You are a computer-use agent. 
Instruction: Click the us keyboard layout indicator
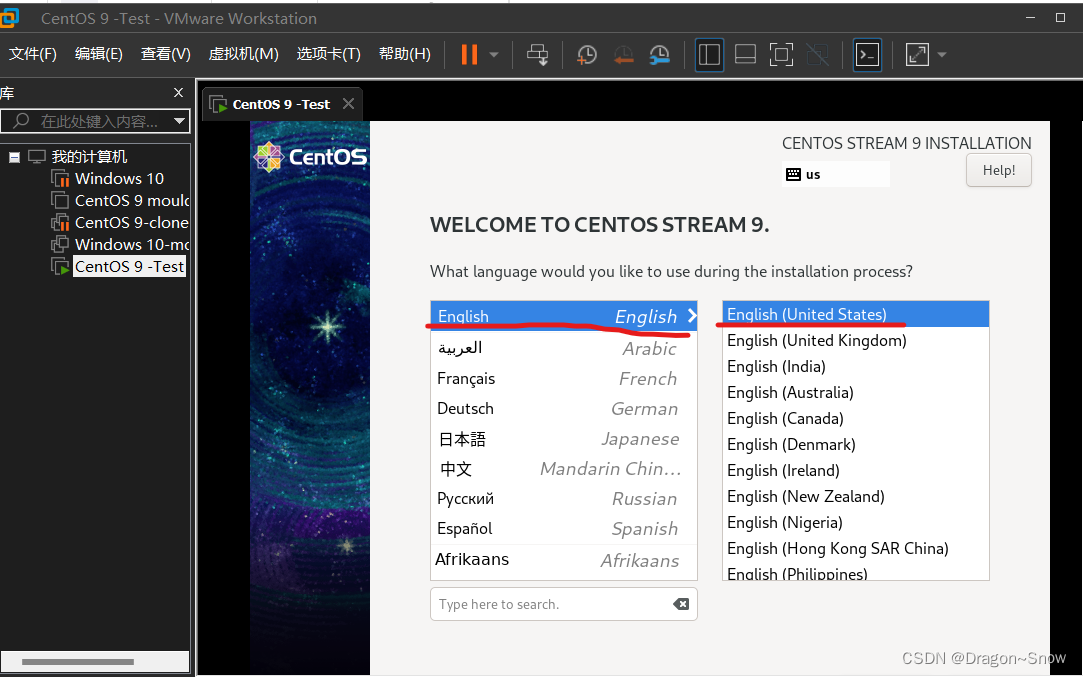click(x=836, y=174)
